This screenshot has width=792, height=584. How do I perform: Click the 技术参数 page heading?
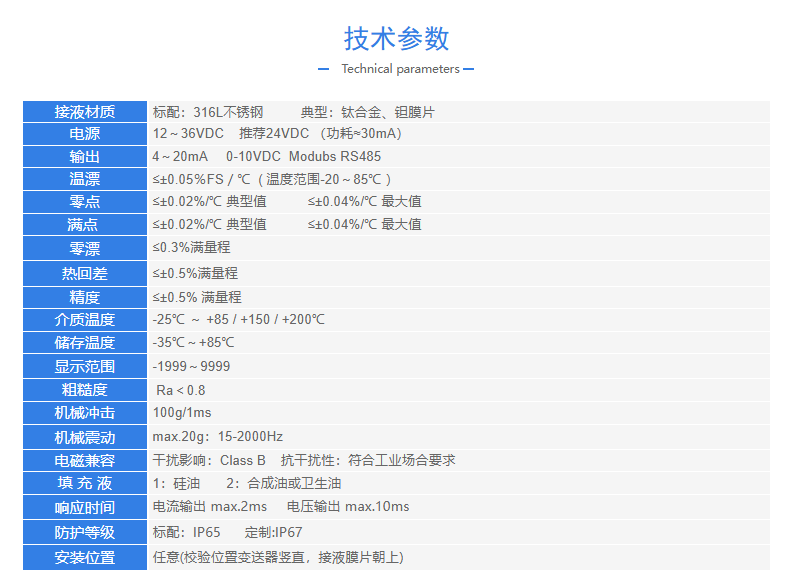point(396,38)
